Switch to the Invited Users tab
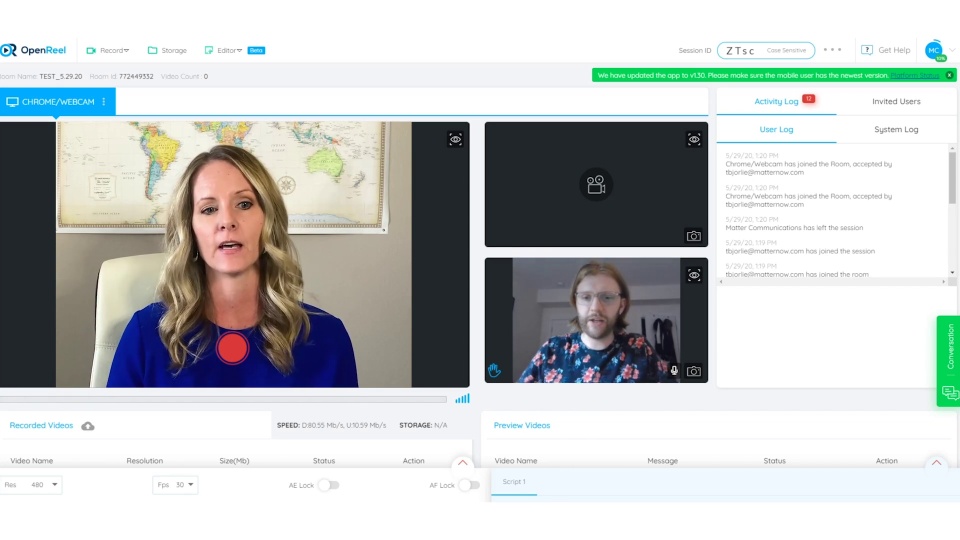 [x=896, y=102]
